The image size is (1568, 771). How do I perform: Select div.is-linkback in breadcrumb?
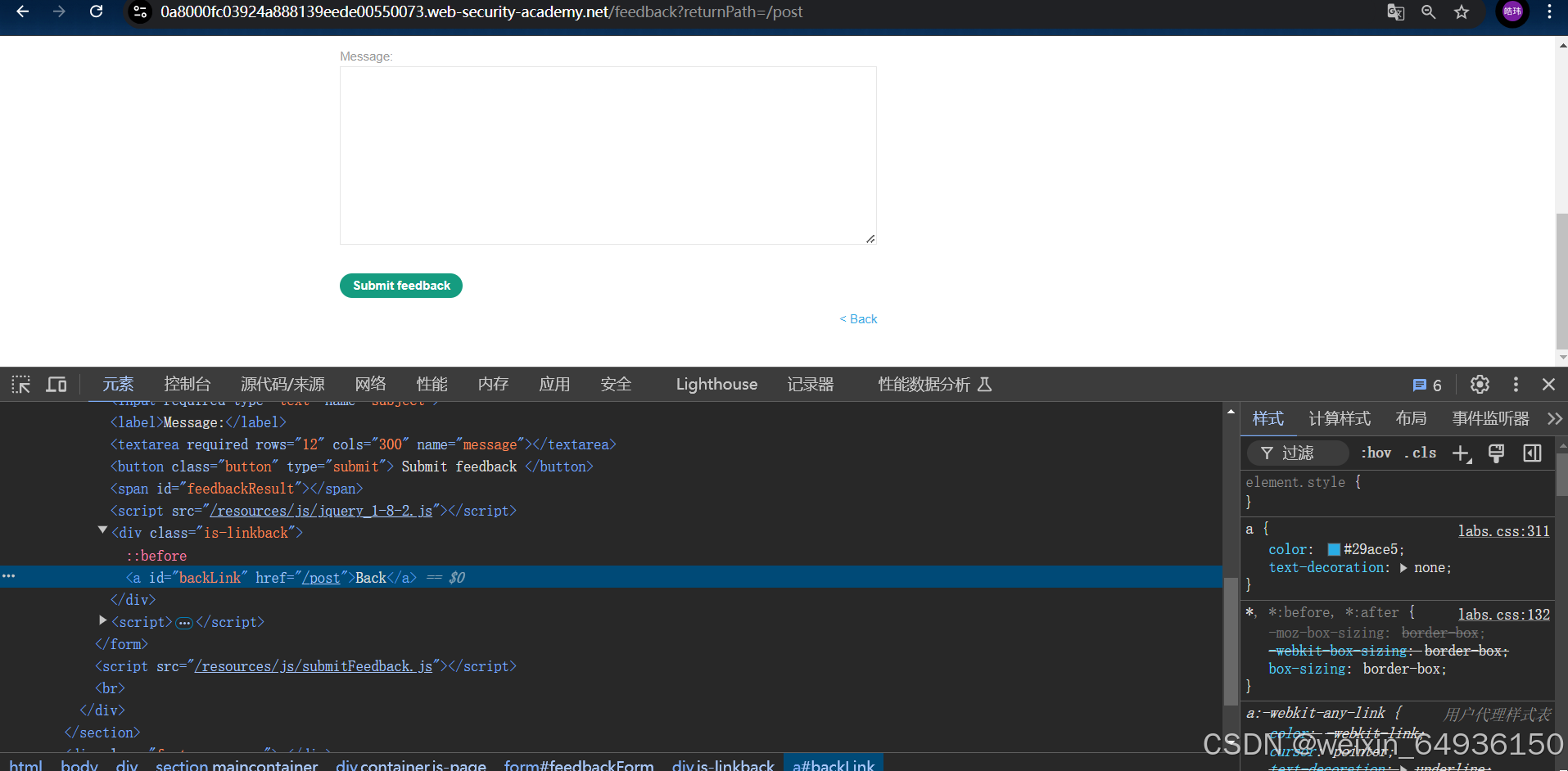point(723,765)
